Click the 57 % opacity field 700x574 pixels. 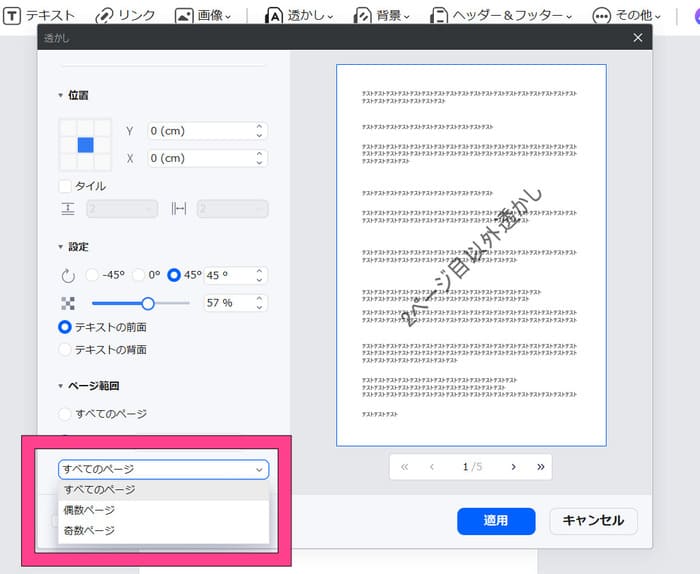click(235, 303)
